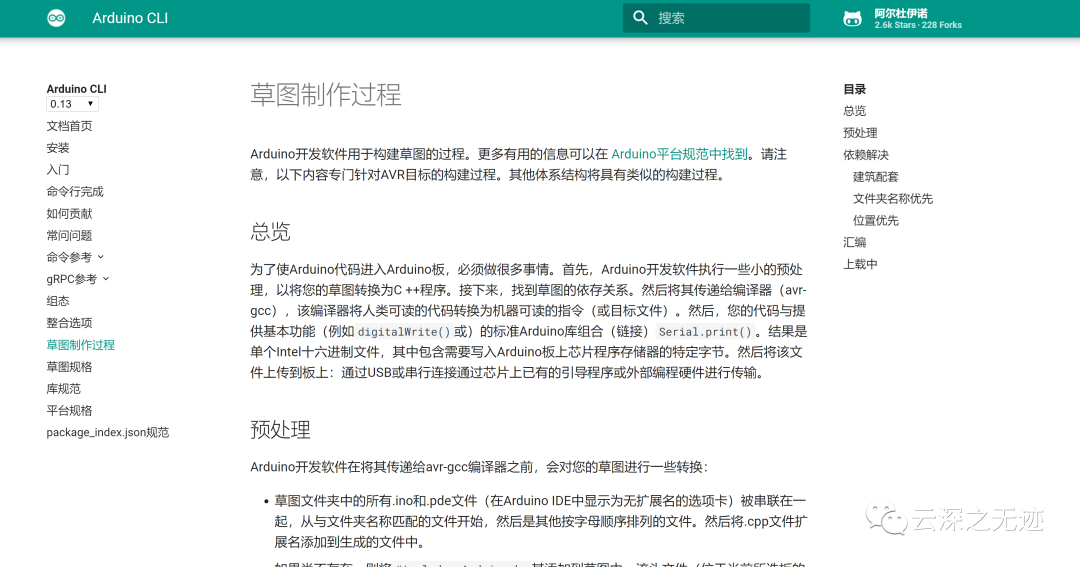Screen dimensions: 1080x567
Task: Jump to 依赖解决 in table of contents
Action: pos(866,155)
